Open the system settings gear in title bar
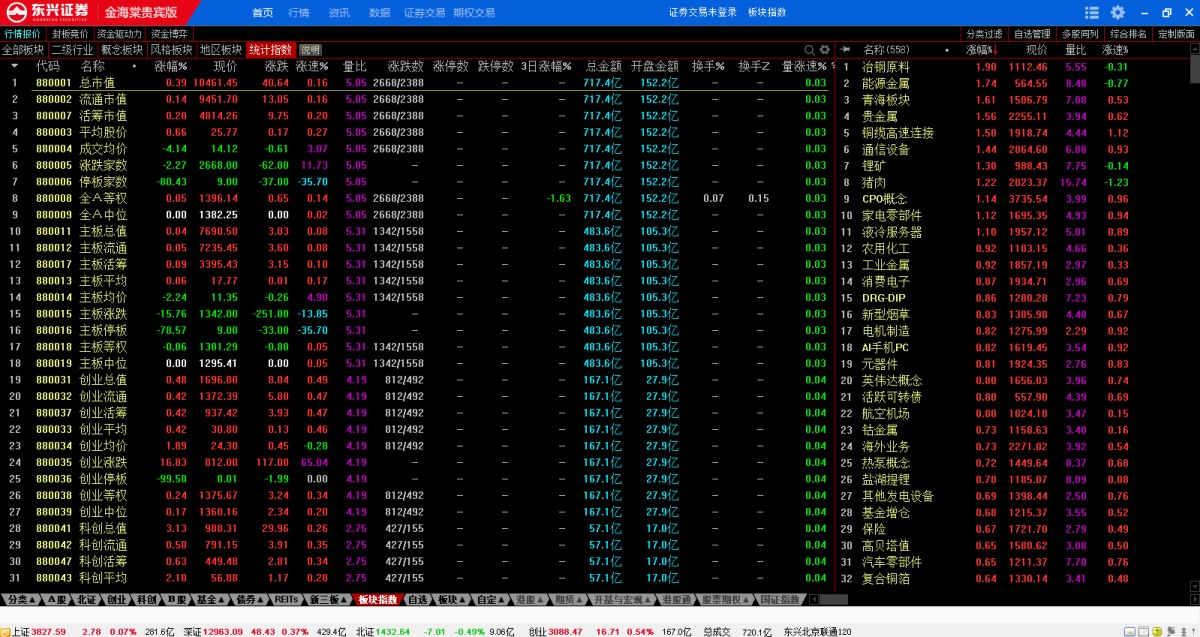The height and width of the screenshot is (637, 1200). tap(1117, 13)
